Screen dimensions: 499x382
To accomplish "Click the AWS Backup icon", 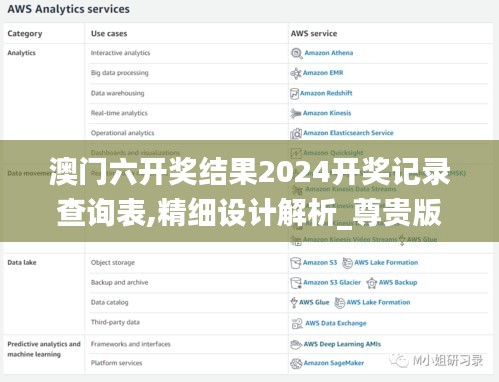I will tap(372, 283).
